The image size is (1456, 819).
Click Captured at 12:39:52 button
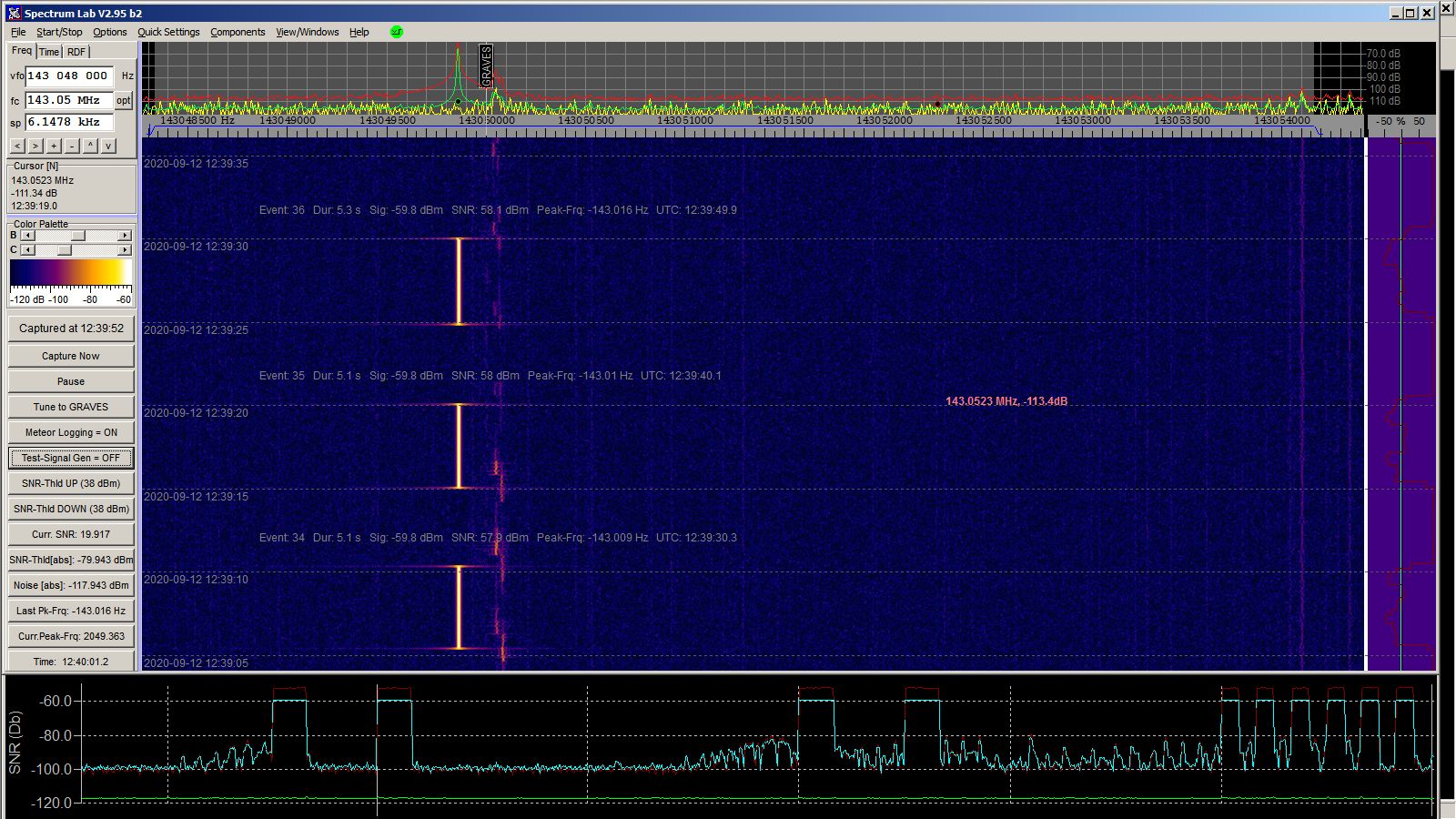pos(71,329)
